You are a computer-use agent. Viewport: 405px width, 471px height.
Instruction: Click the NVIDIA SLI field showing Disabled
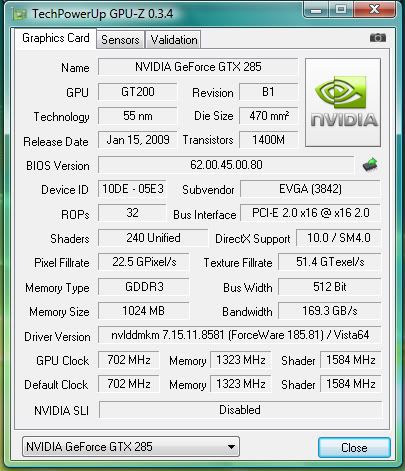(240, 410)
